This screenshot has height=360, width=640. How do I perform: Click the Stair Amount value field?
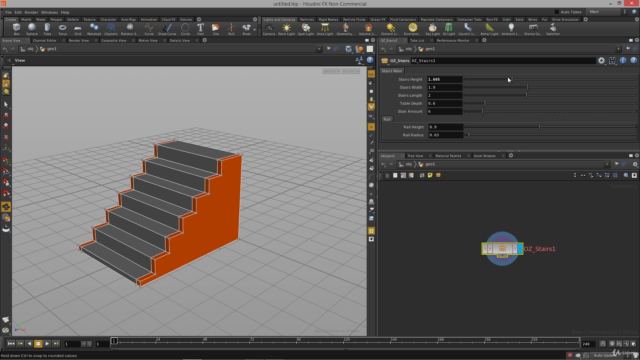coord(444,111)
